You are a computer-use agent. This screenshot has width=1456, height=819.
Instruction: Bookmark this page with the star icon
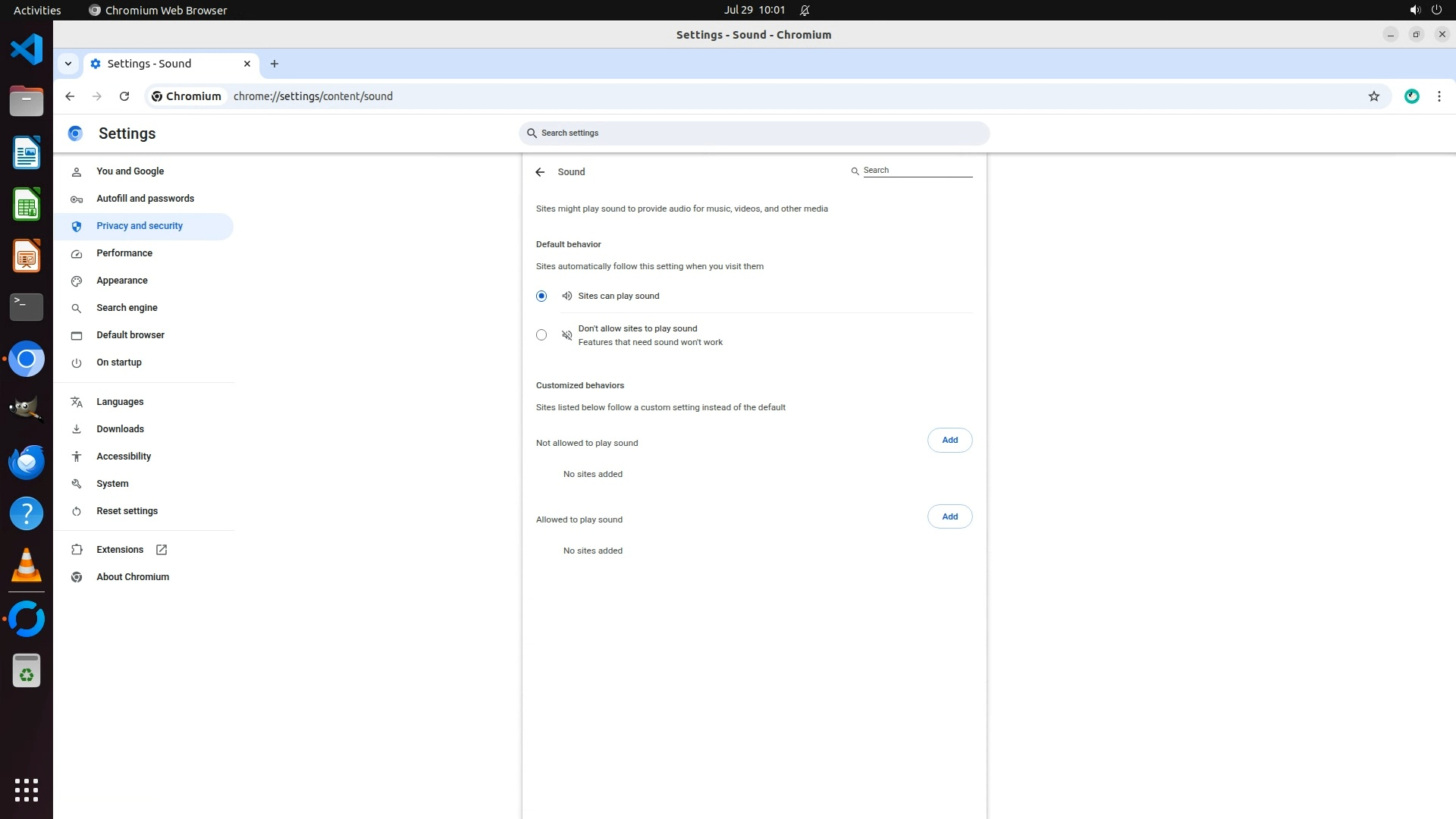pos(1373,96)
